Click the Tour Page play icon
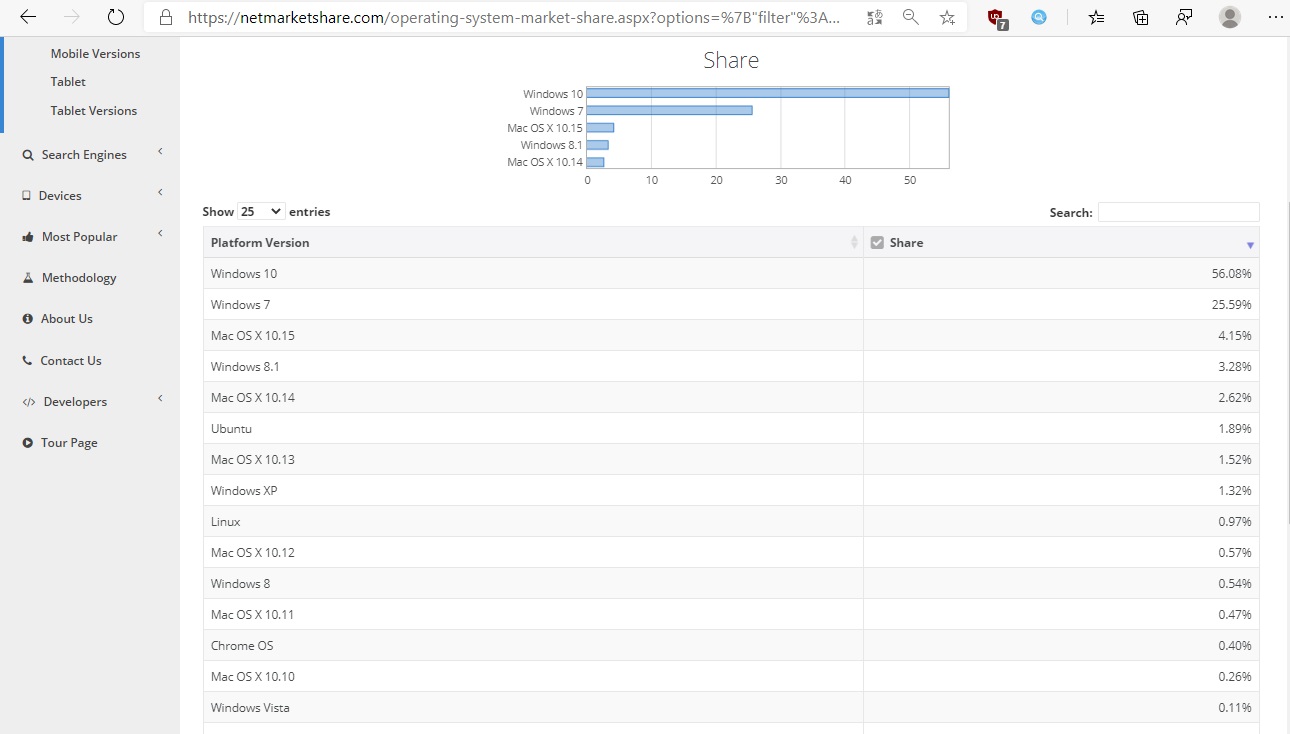1290x734 pixels. point(28,443)
